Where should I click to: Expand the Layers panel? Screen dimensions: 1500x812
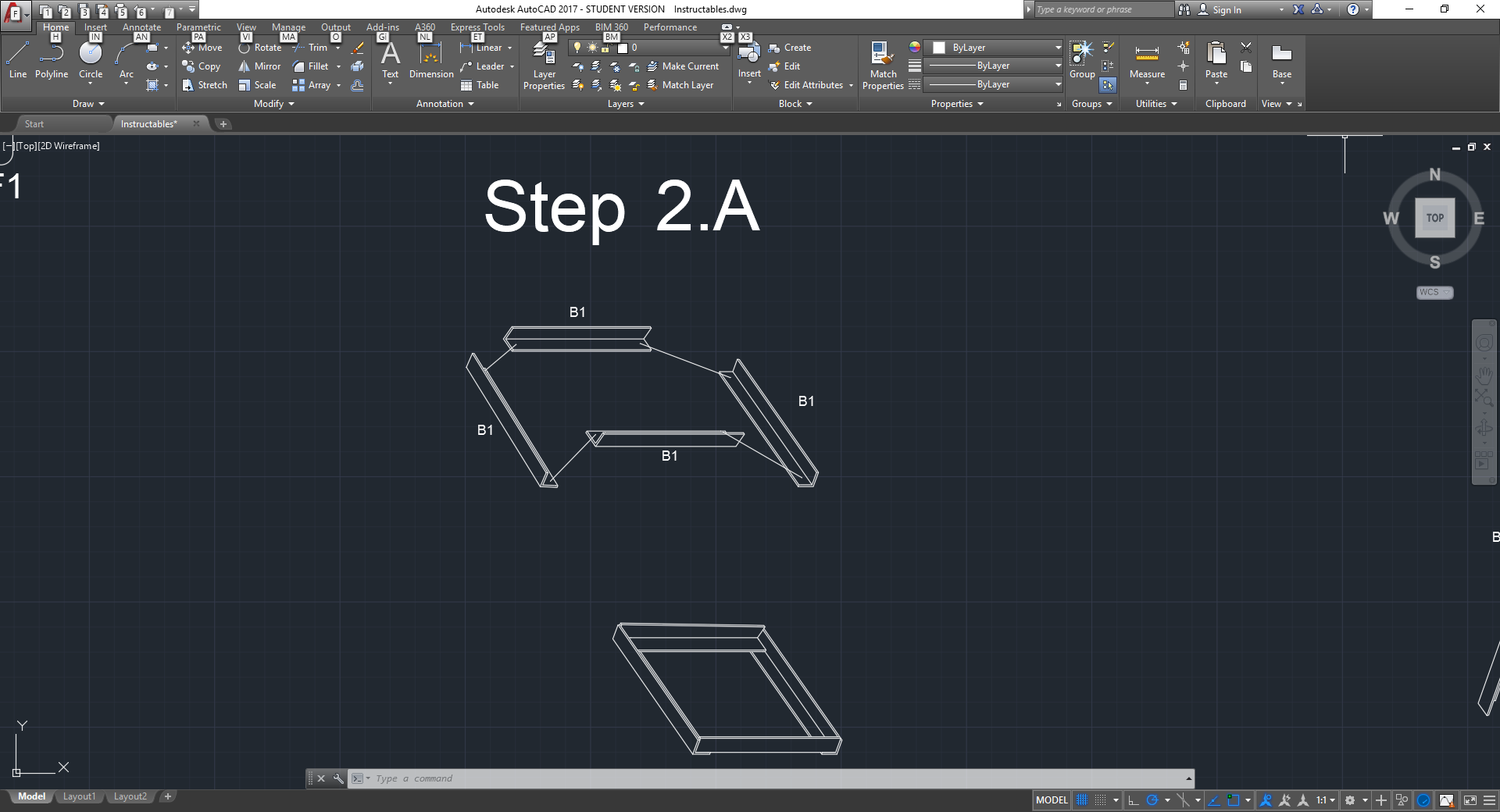pos(626,104)
